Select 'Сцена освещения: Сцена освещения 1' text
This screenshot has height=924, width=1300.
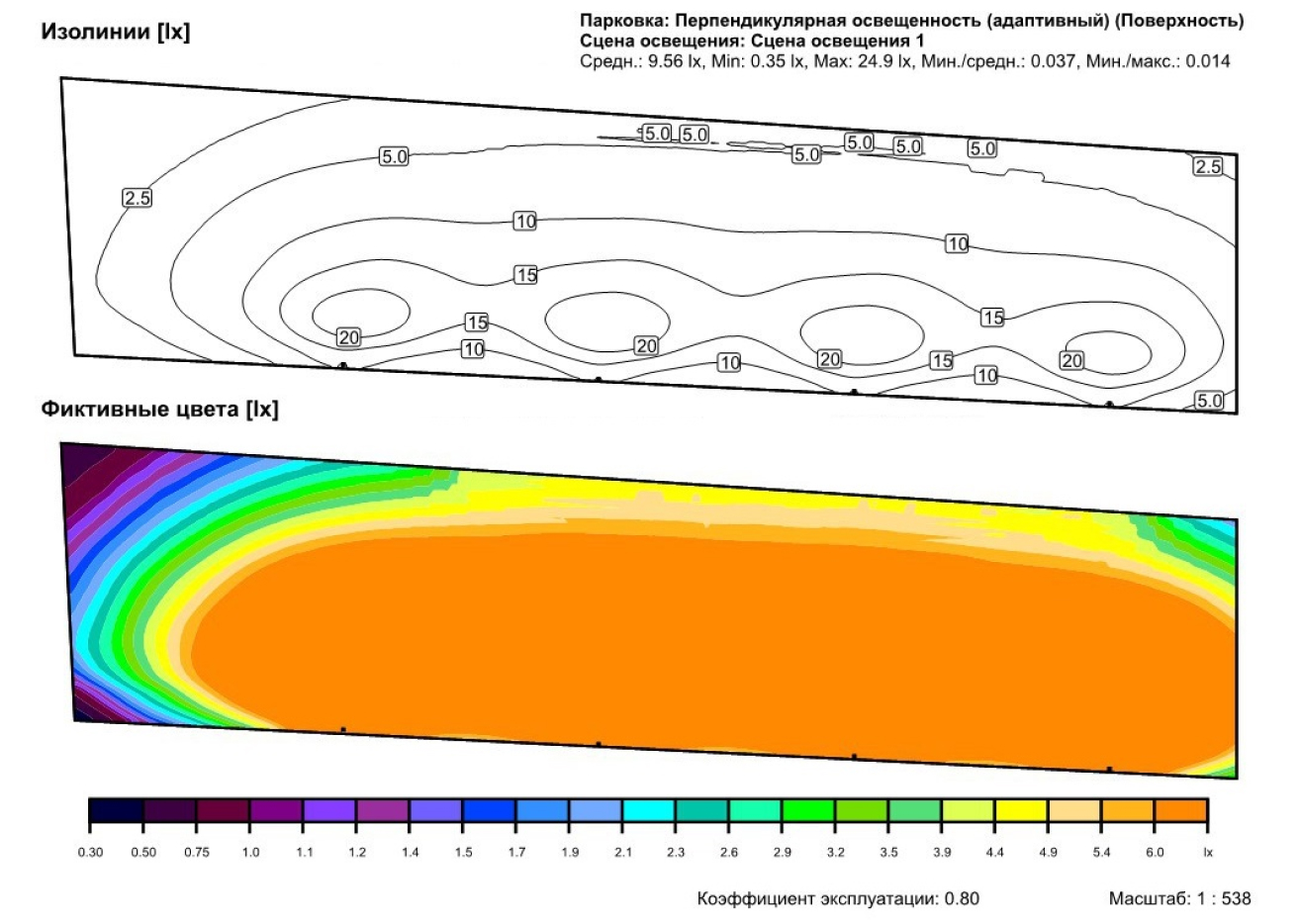pos(752,41)
